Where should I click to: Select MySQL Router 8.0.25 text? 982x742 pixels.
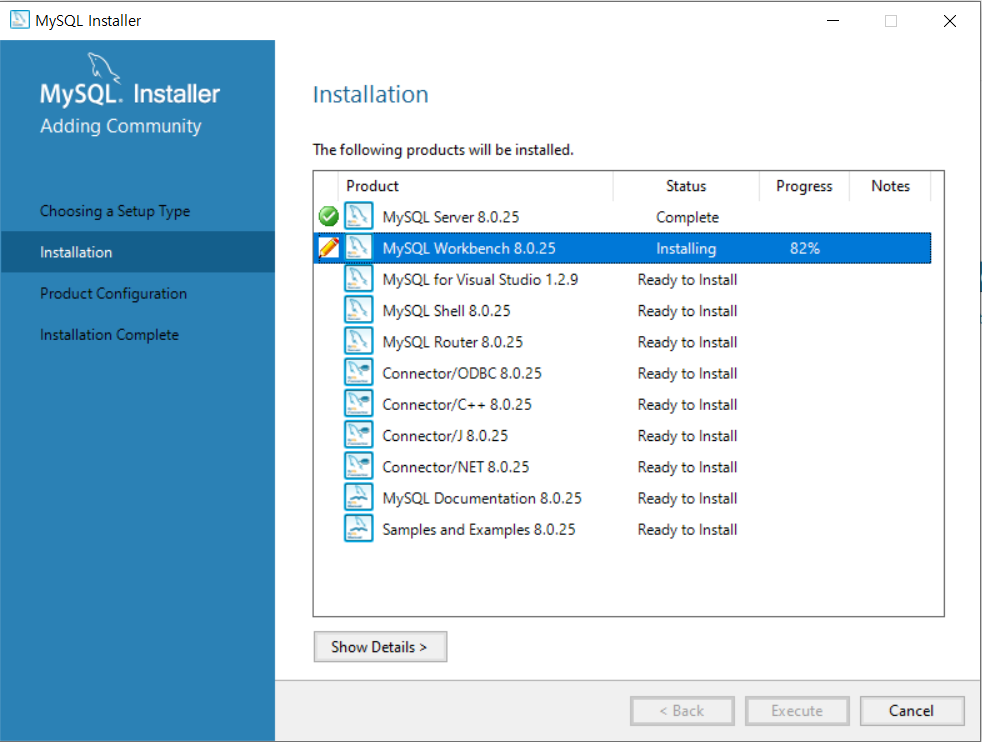[453, 343]
